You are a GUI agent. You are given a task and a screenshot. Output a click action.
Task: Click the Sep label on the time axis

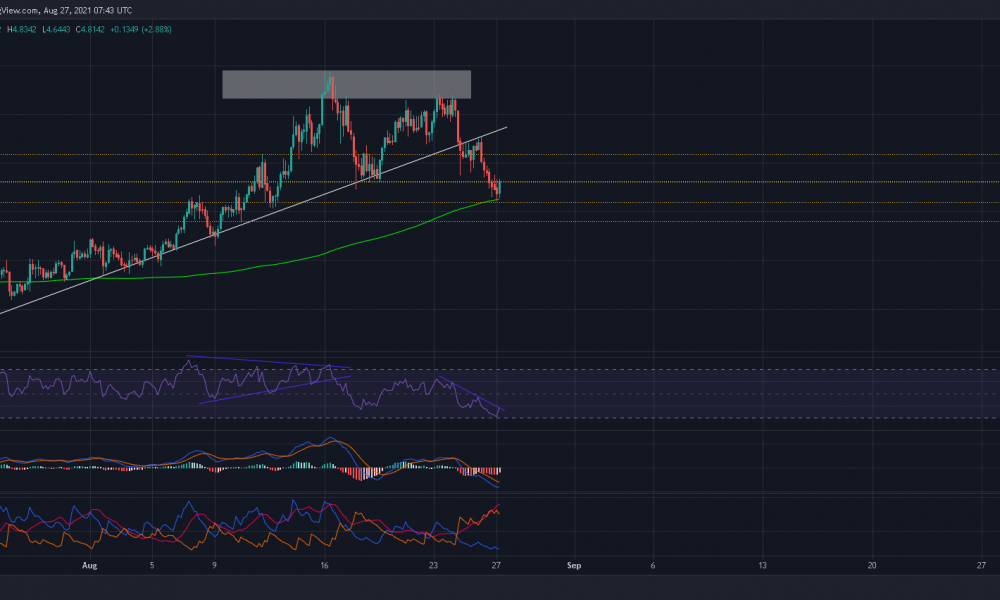point(574,565)
